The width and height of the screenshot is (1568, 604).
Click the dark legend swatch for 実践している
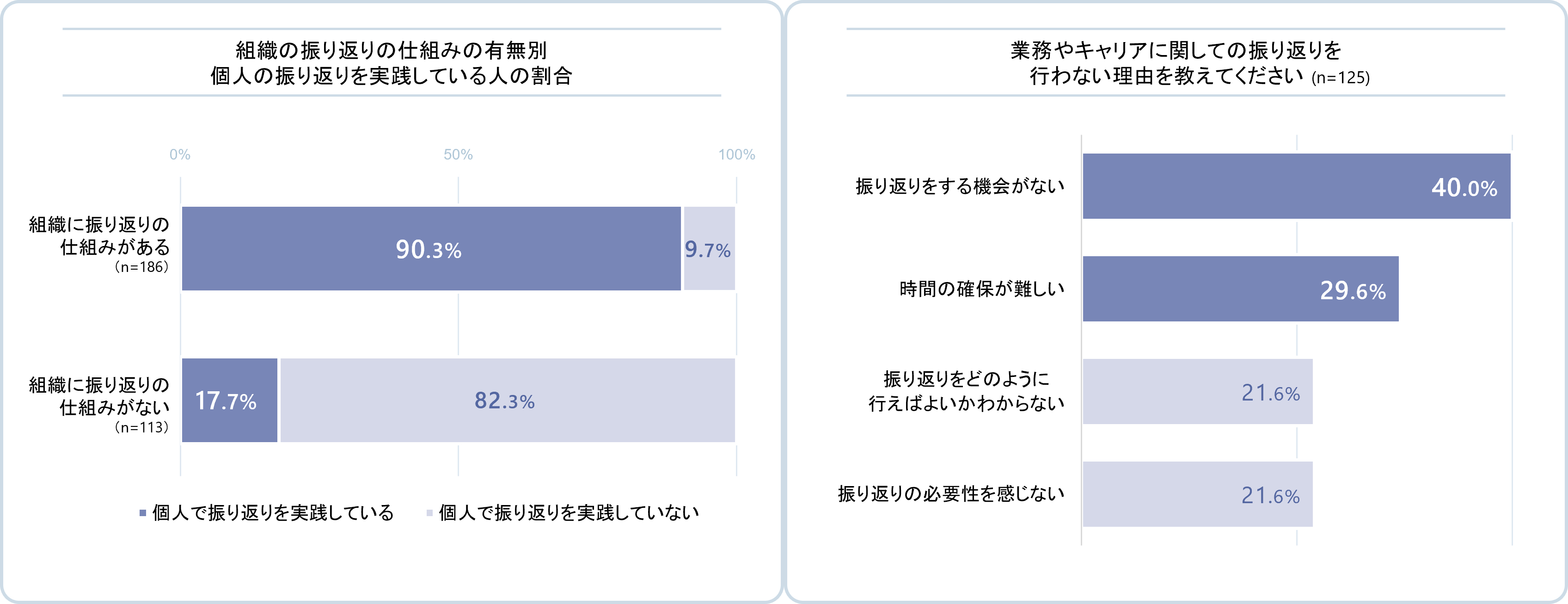coord(142,513)
